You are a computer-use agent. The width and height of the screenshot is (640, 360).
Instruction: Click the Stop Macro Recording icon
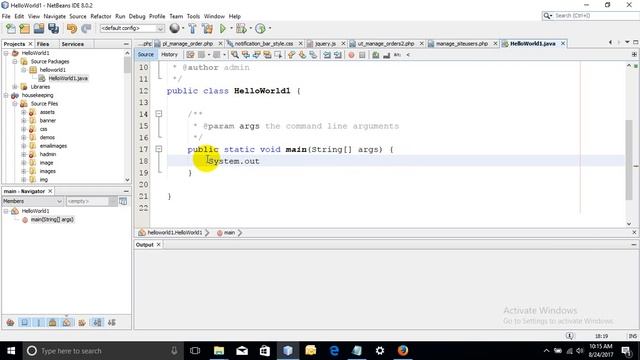click(x=362, y=55)
